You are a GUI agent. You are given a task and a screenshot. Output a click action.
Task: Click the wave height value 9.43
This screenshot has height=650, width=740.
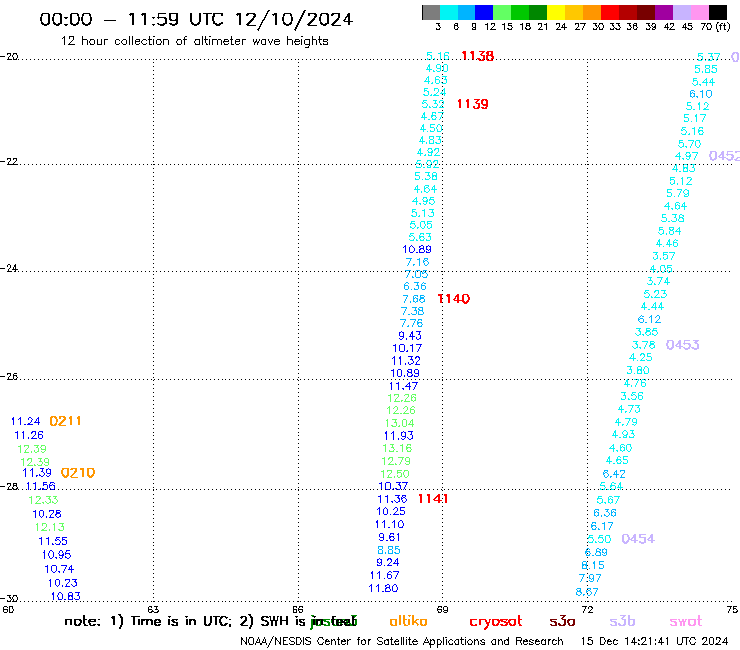[410, 336]
